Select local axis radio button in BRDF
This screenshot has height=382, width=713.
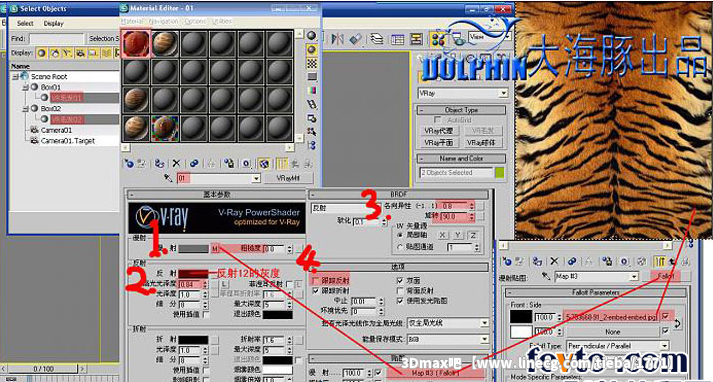click(x=400, y=235)
